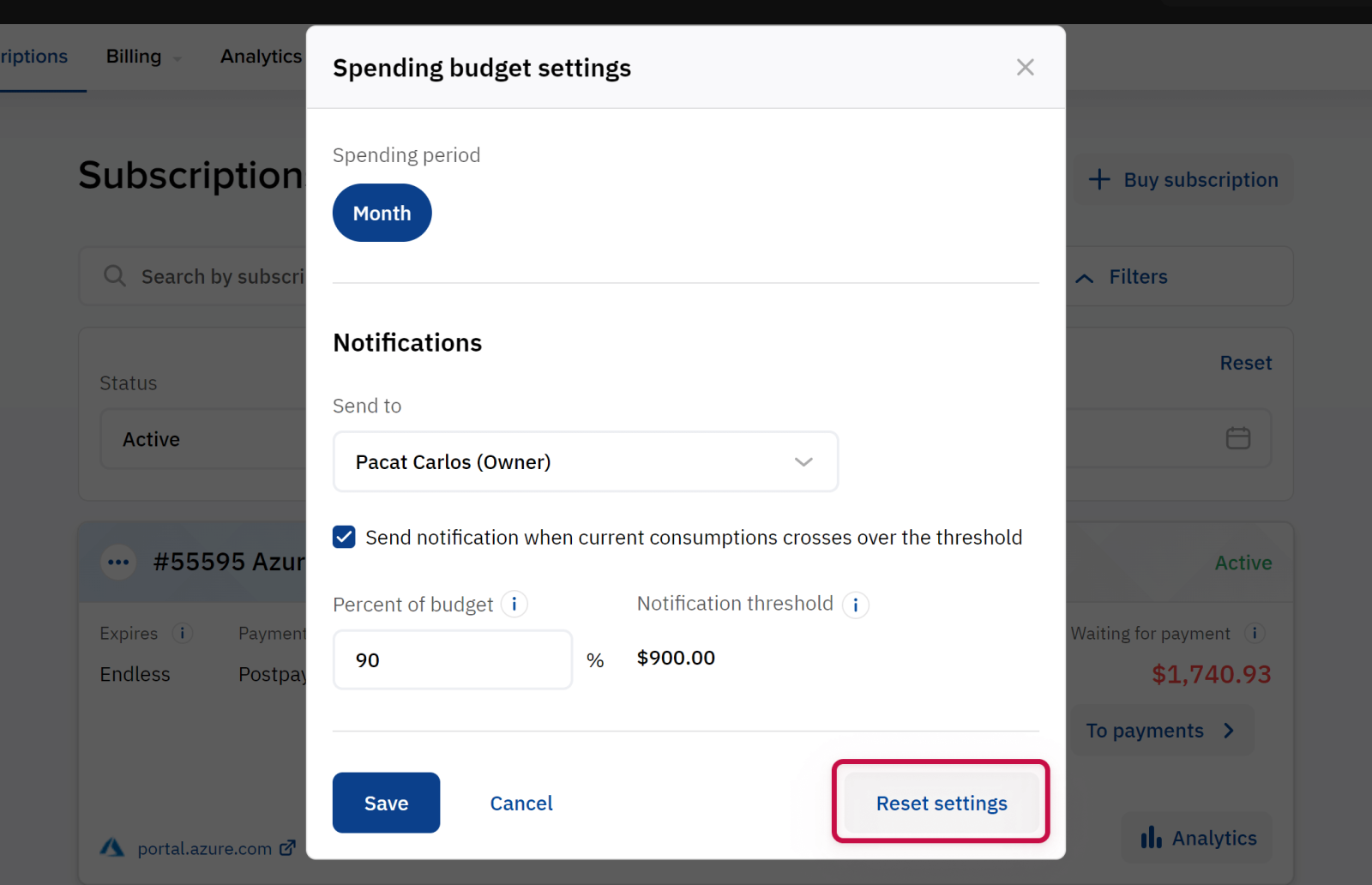Open the Analytics tab in navigation
1372x885 pixels.
[x=261, y=57]
